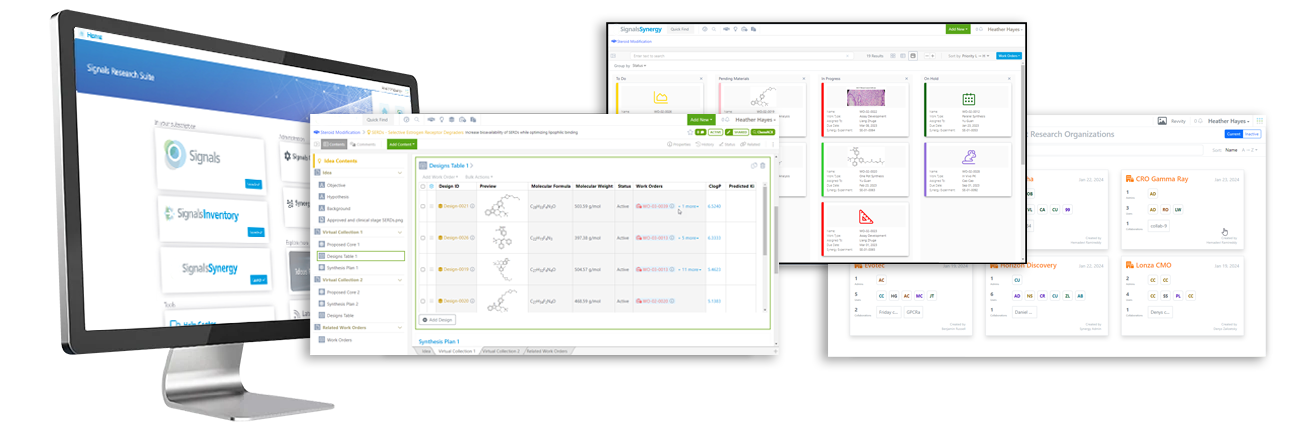Expand the Add Content dropdown

402,144
